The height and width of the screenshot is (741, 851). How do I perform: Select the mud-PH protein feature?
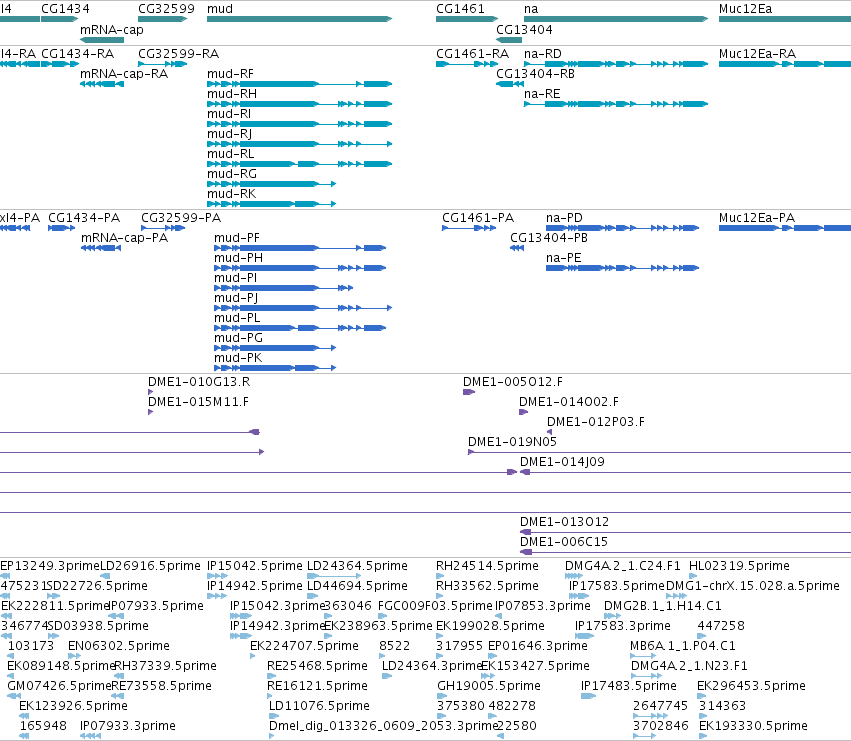coord(300,268)
